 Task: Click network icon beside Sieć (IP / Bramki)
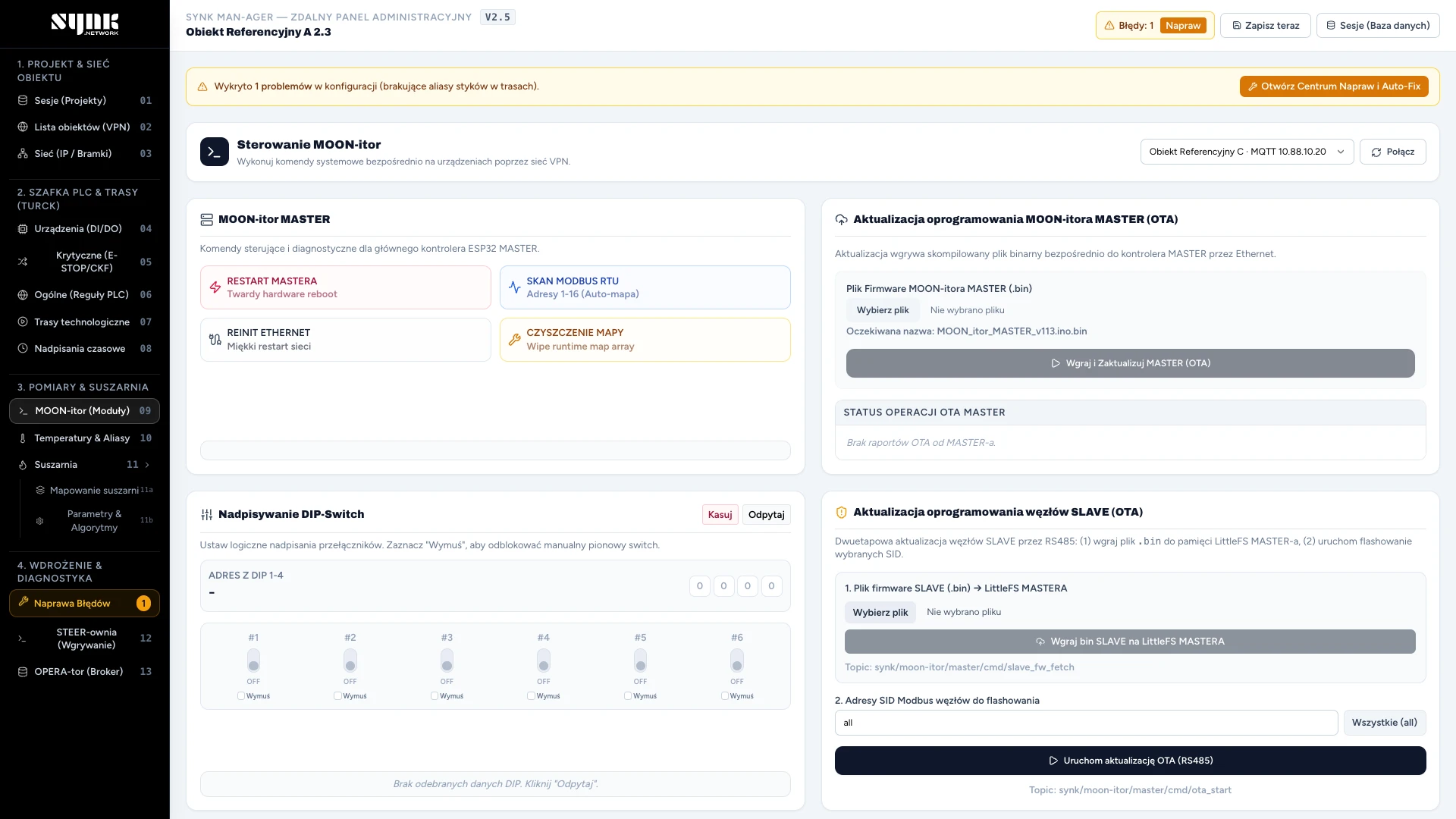23,154
